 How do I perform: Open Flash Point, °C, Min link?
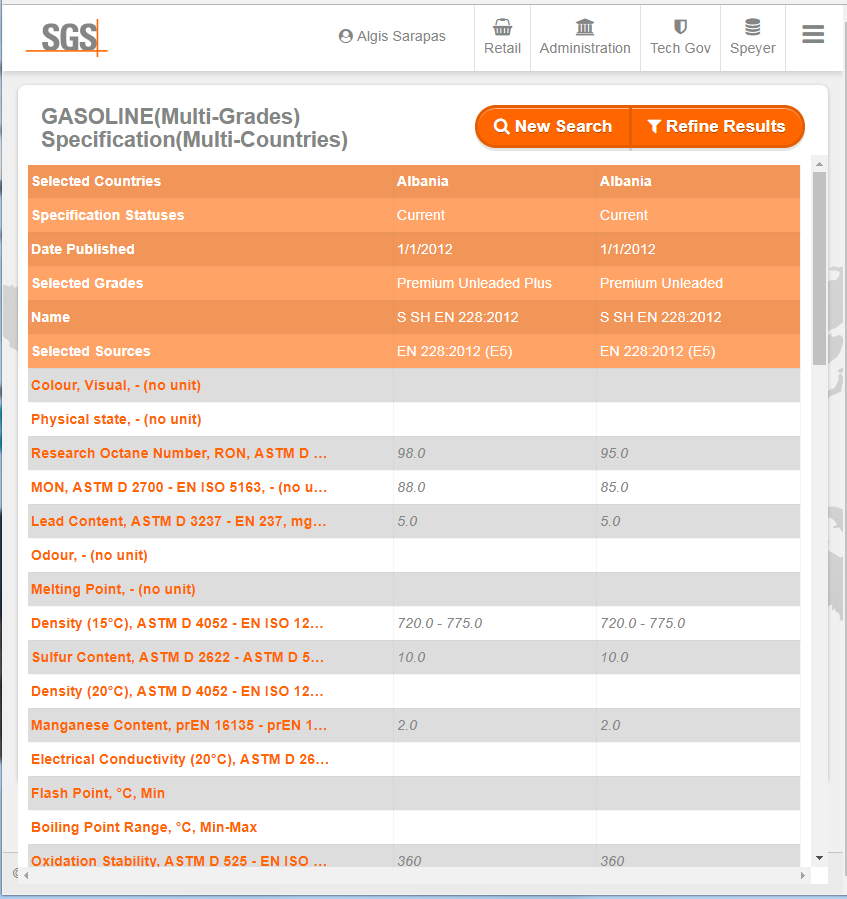tap(98, 794)
